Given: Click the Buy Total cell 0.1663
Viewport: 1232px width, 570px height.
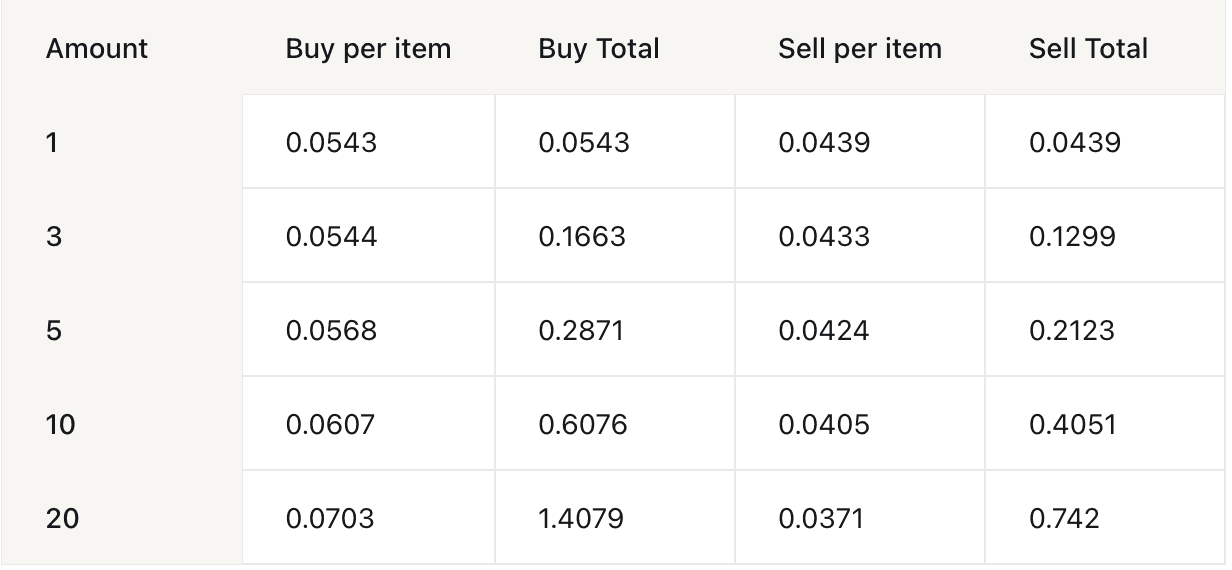Looking at the screenshot, I should click(581, 236).
